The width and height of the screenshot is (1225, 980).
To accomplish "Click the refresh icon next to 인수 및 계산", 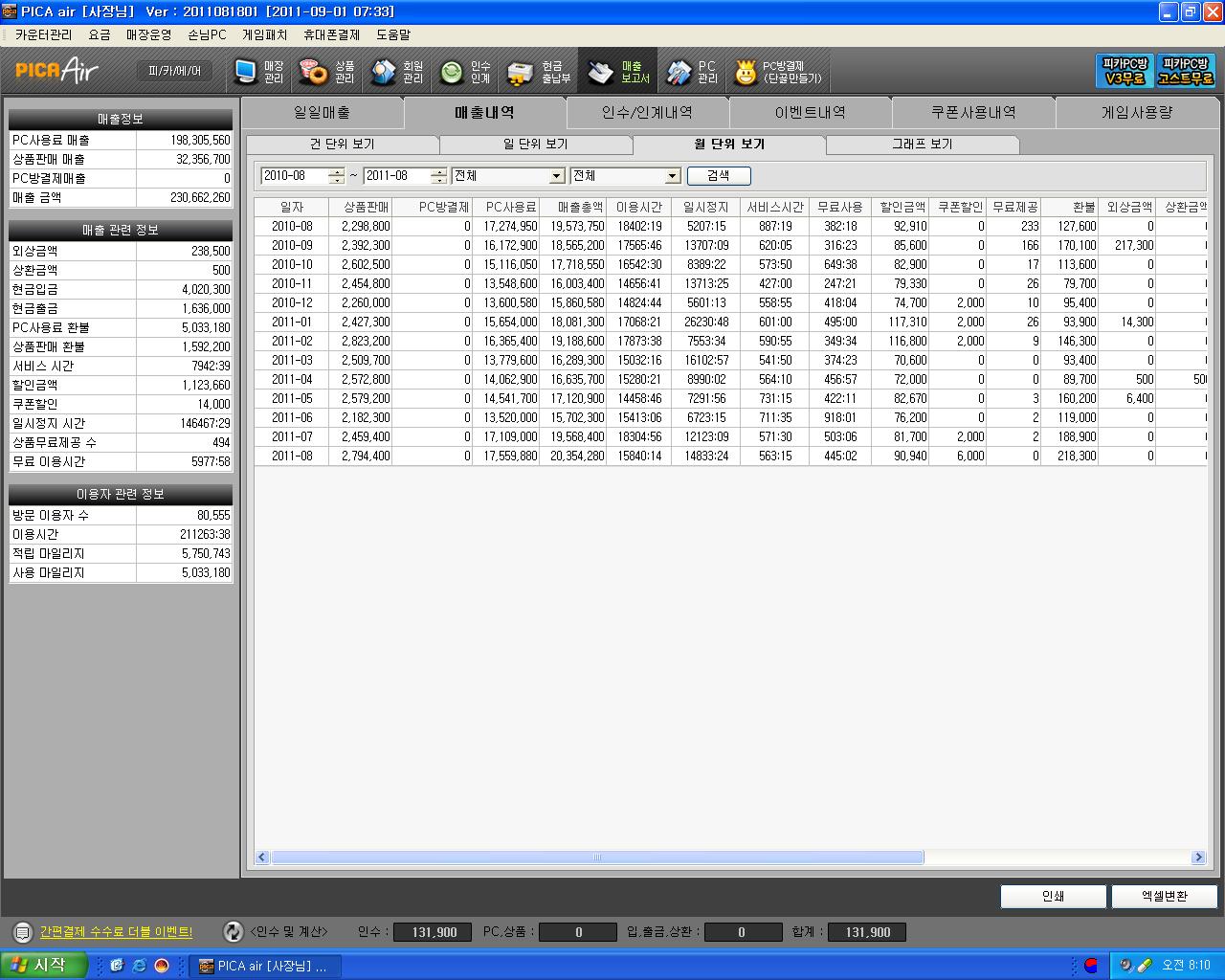I will [233, 931].
